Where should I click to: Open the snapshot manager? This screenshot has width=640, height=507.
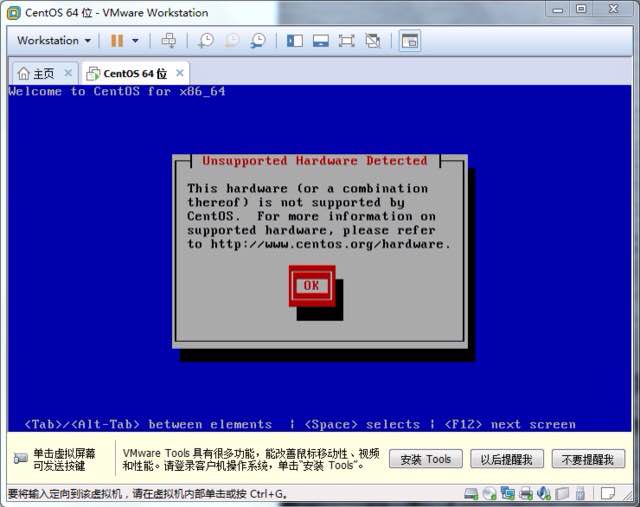coord(258,40)
